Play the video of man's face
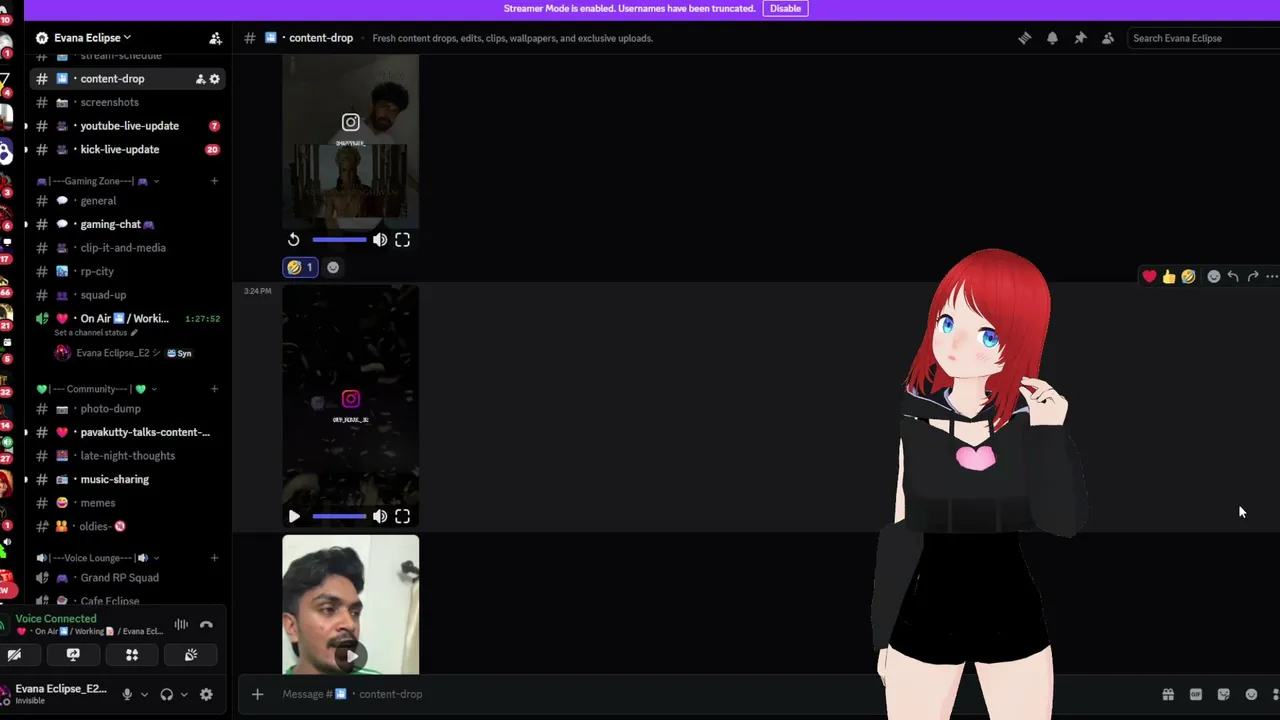Image resolution: width=1280 pixels, height=720 pixels. [351, 656]
